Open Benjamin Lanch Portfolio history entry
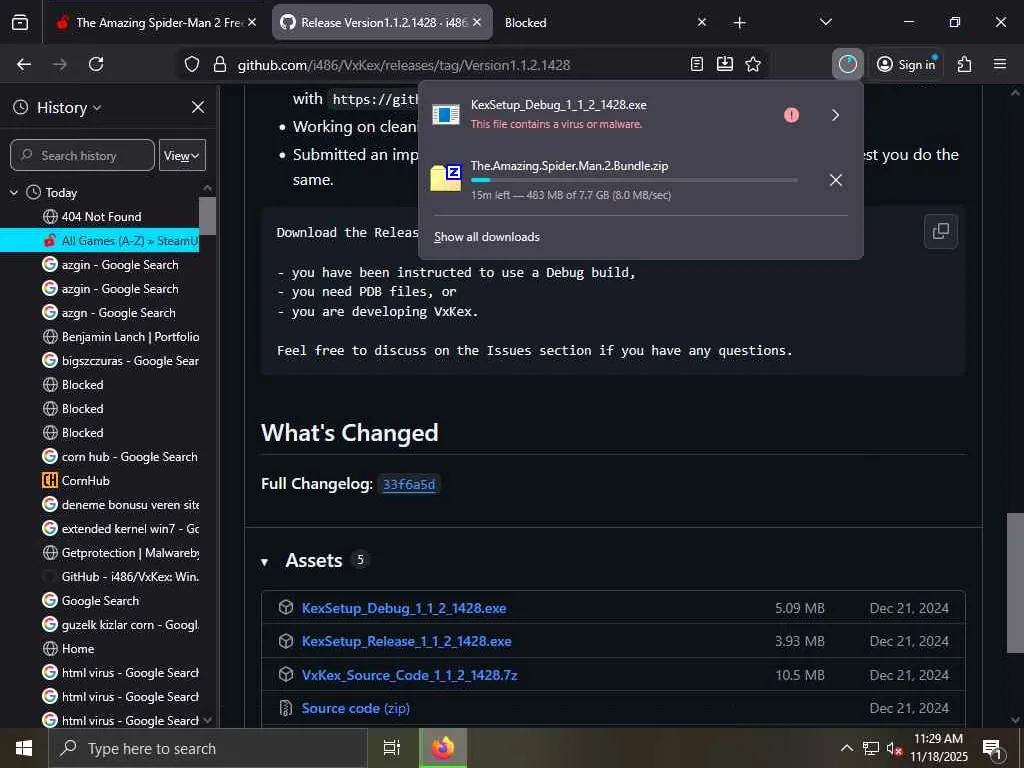The image size is (1024, 768). [x=120, y=336]
